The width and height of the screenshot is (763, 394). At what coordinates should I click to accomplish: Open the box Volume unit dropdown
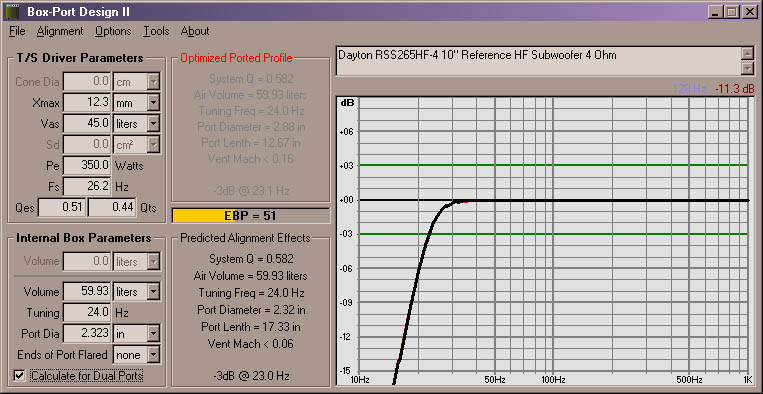click(x=153, y=292)
